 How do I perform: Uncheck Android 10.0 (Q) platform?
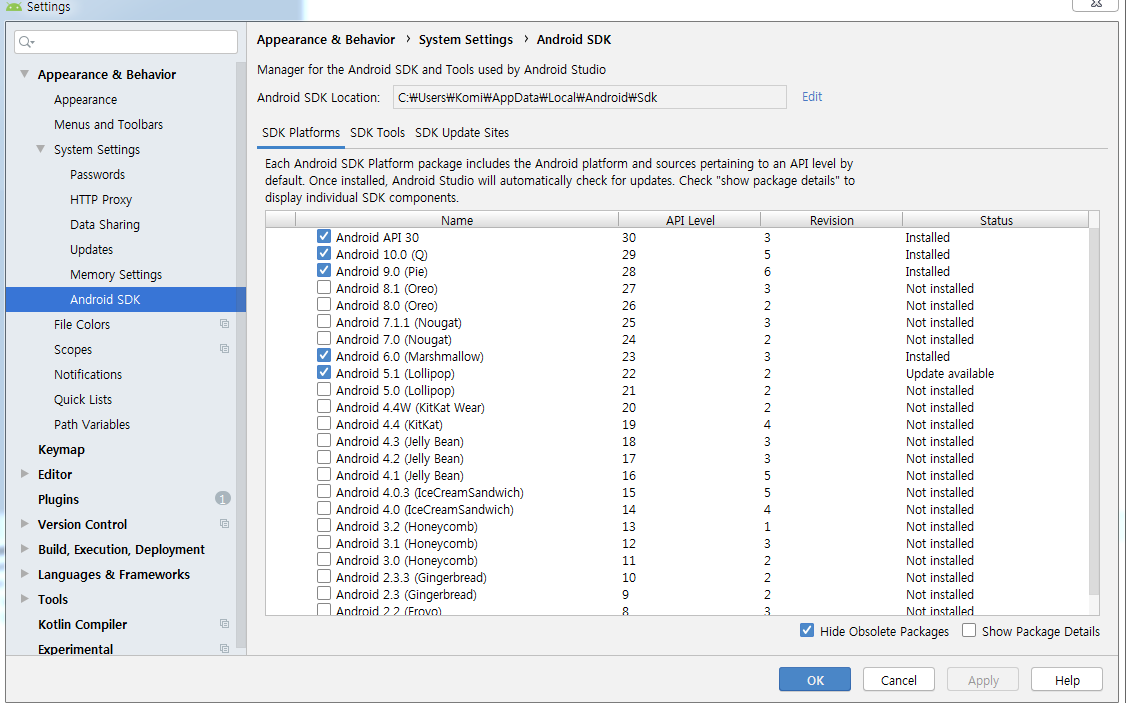(324, 253)
